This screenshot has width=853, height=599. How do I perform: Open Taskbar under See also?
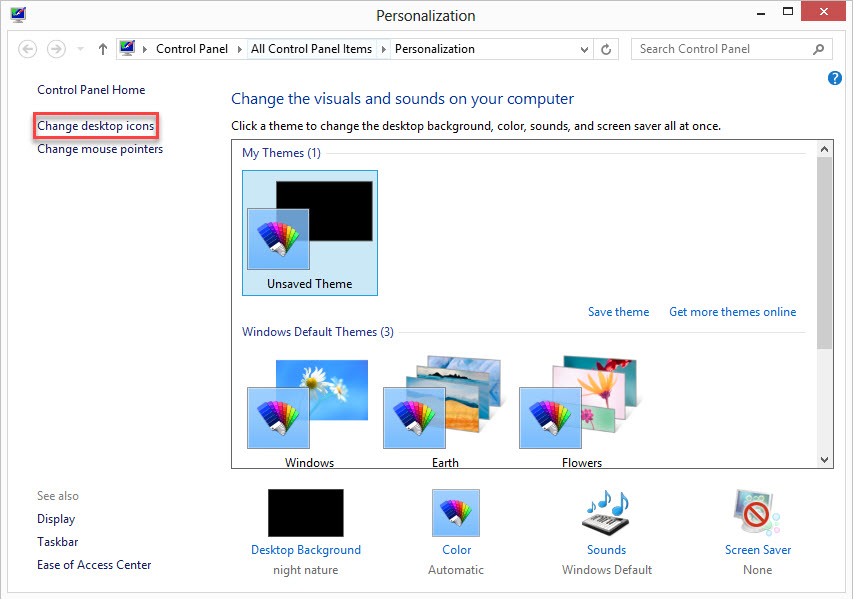pos(58,542)
